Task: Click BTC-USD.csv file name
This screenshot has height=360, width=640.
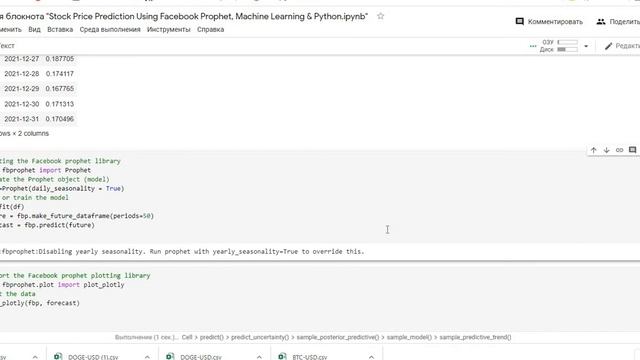Action: tap(310, 357)
